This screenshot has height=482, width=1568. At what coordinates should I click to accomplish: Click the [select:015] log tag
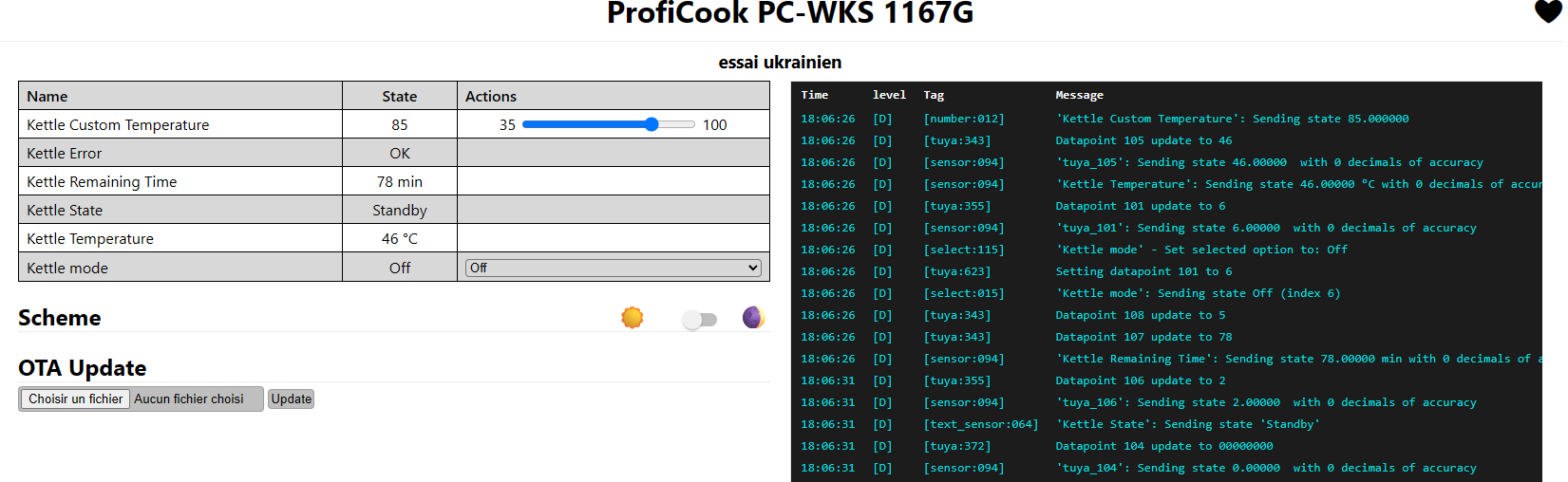tap(964, 293)
